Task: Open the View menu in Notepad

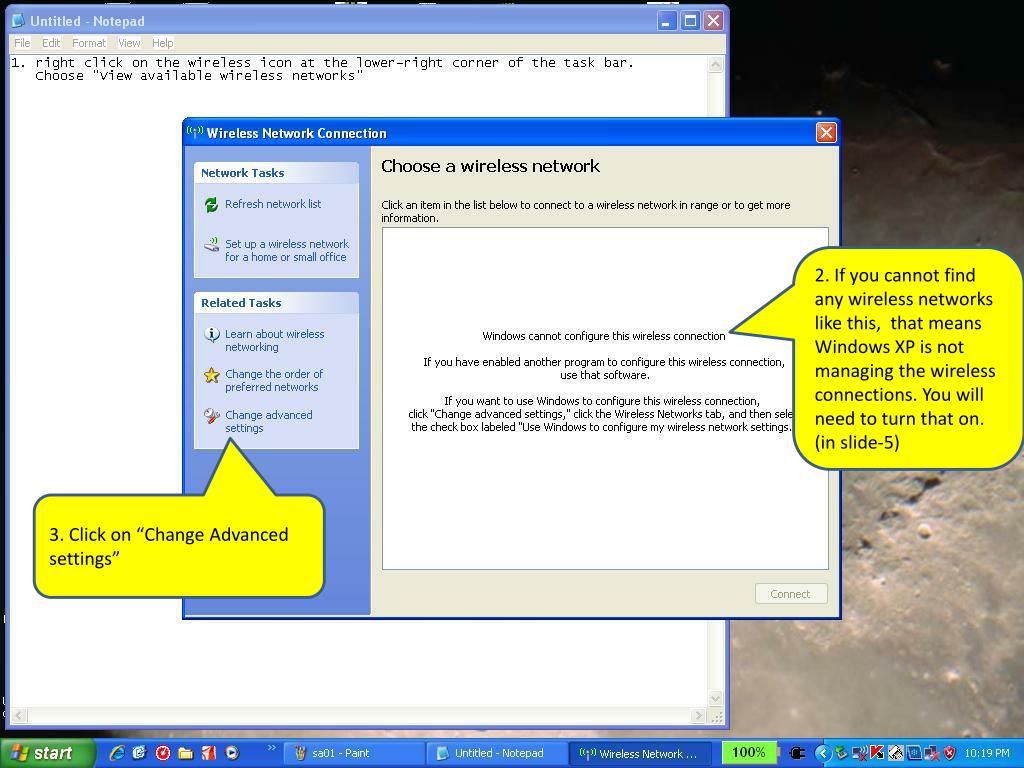Action: 129,43
